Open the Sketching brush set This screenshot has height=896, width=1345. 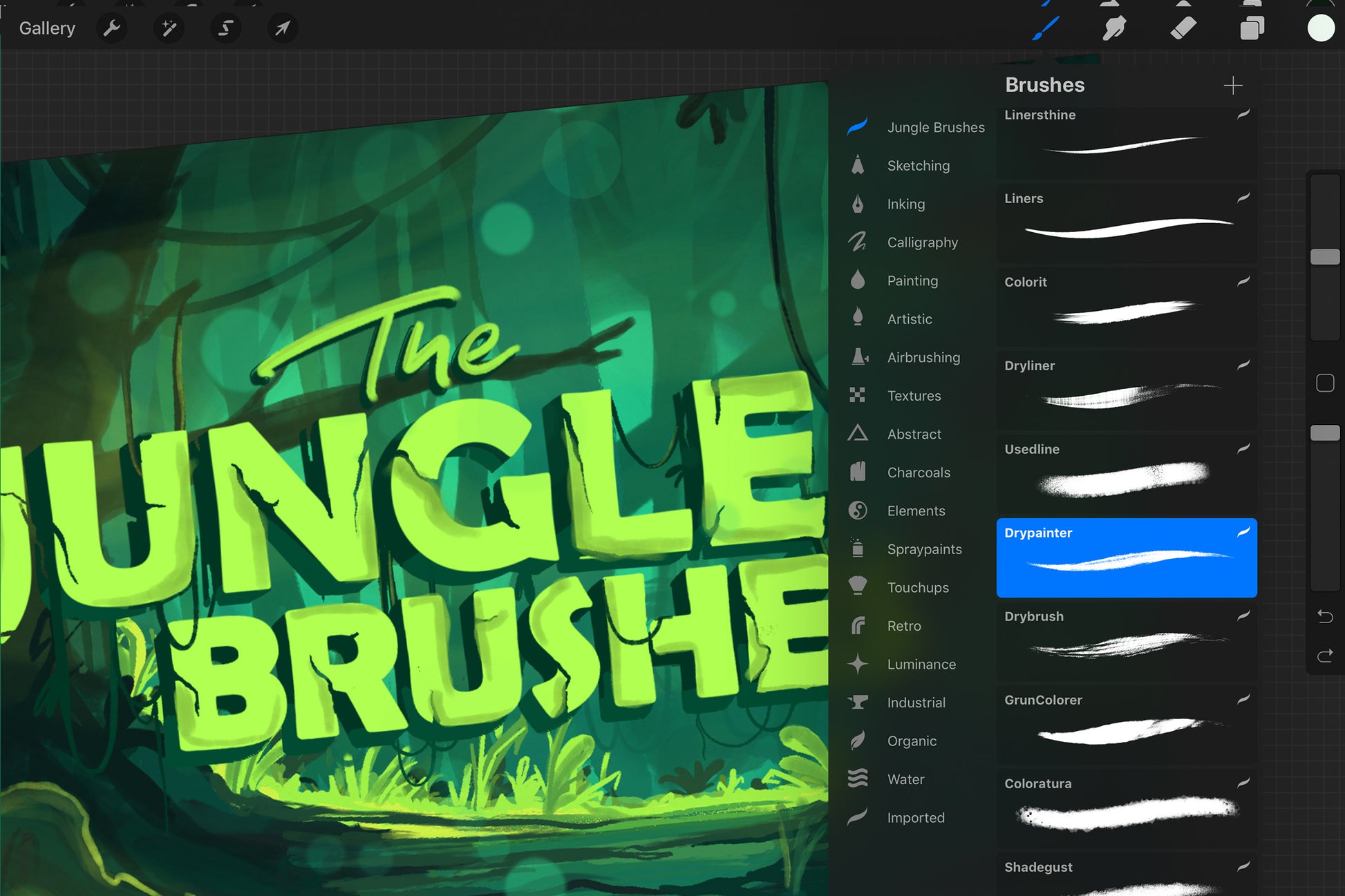pos(918,166)
